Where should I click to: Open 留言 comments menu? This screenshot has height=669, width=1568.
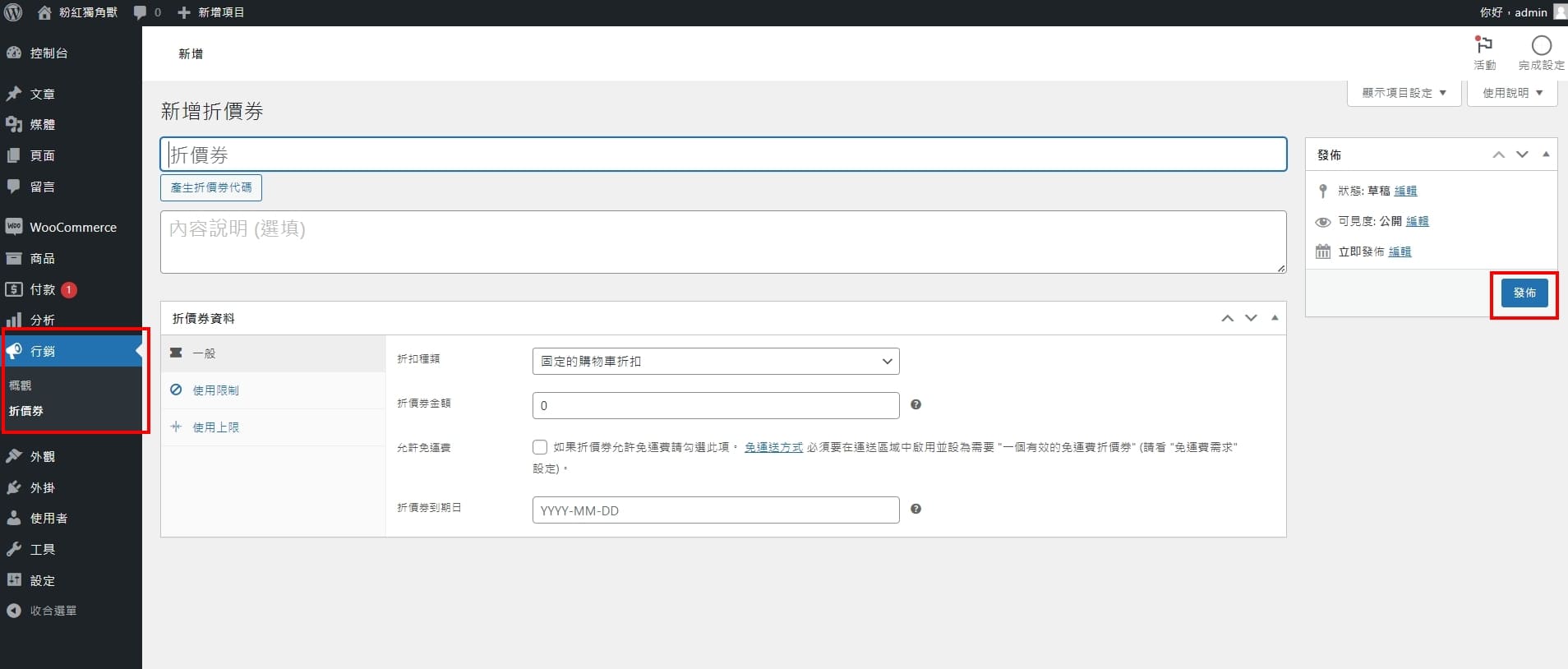(71, 187)
